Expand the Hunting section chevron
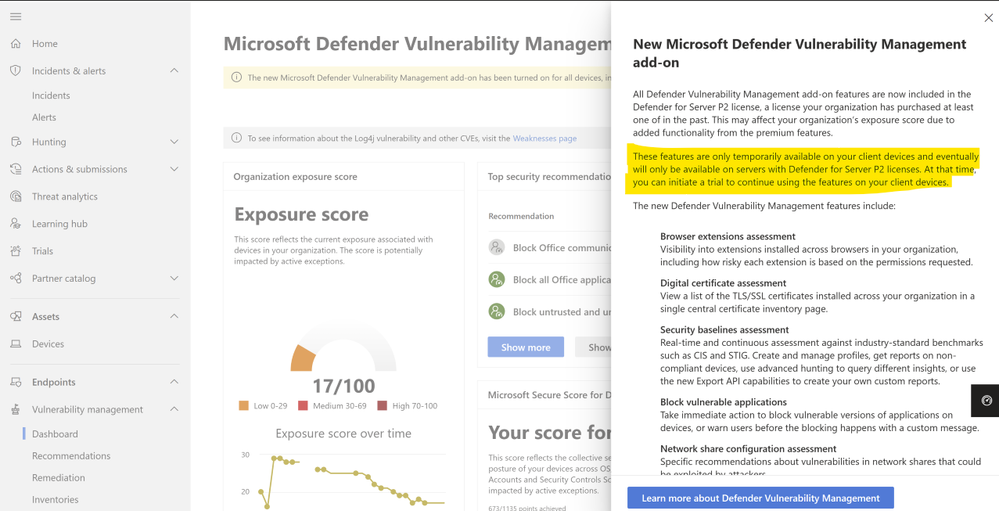Viewport: 999px width, 511px height. tap(174, 142)
